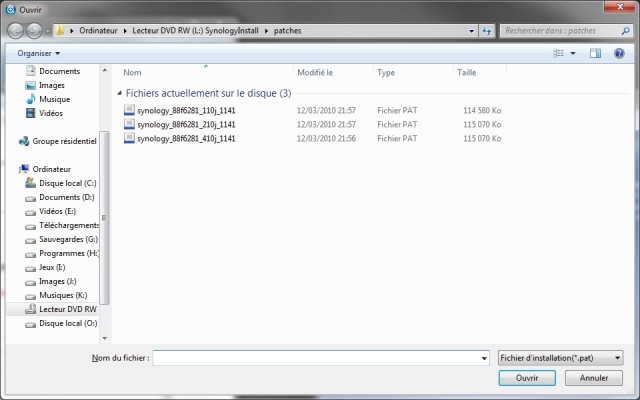This screenshot has height=400, width=640.
Task: Click the icon of synology_88f6281_410j_1141
Action: pyautogui.click(x=129, y=138)
